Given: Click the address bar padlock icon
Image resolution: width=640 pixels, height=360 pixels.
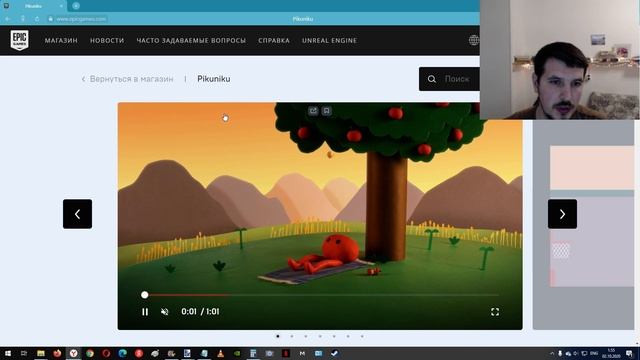Looking at the screenshot, I should click(51, 19).
